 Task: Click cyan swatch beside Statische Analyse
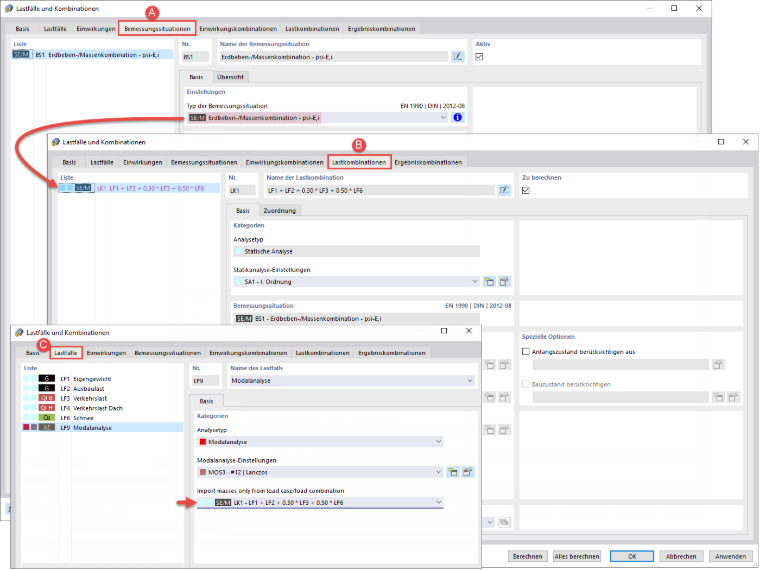click(x=239, y=251)
